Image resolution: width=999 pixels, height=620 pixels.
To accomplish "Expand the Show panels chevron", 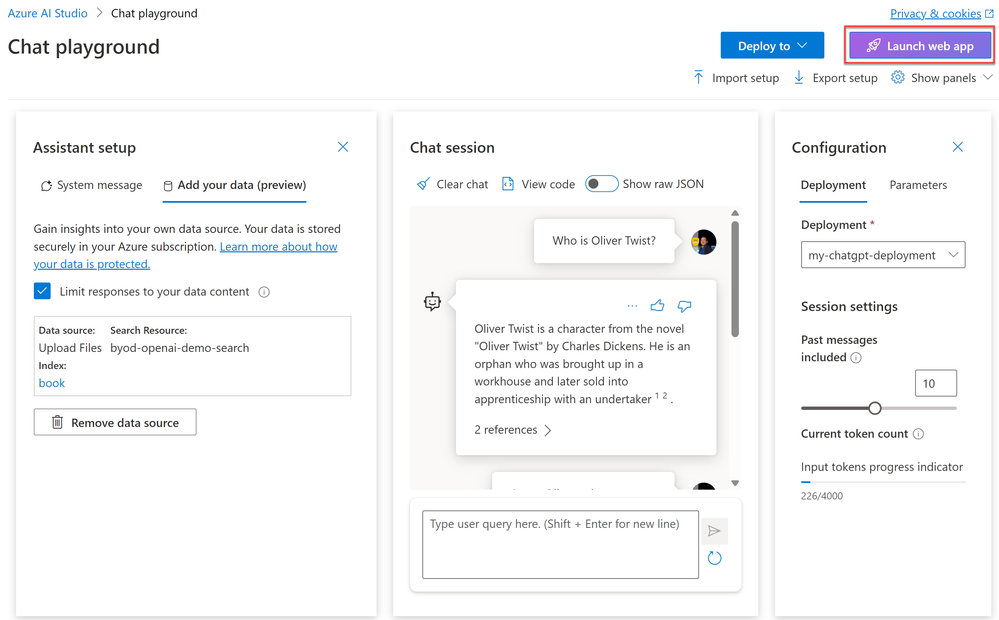I will tap(988, 77).
